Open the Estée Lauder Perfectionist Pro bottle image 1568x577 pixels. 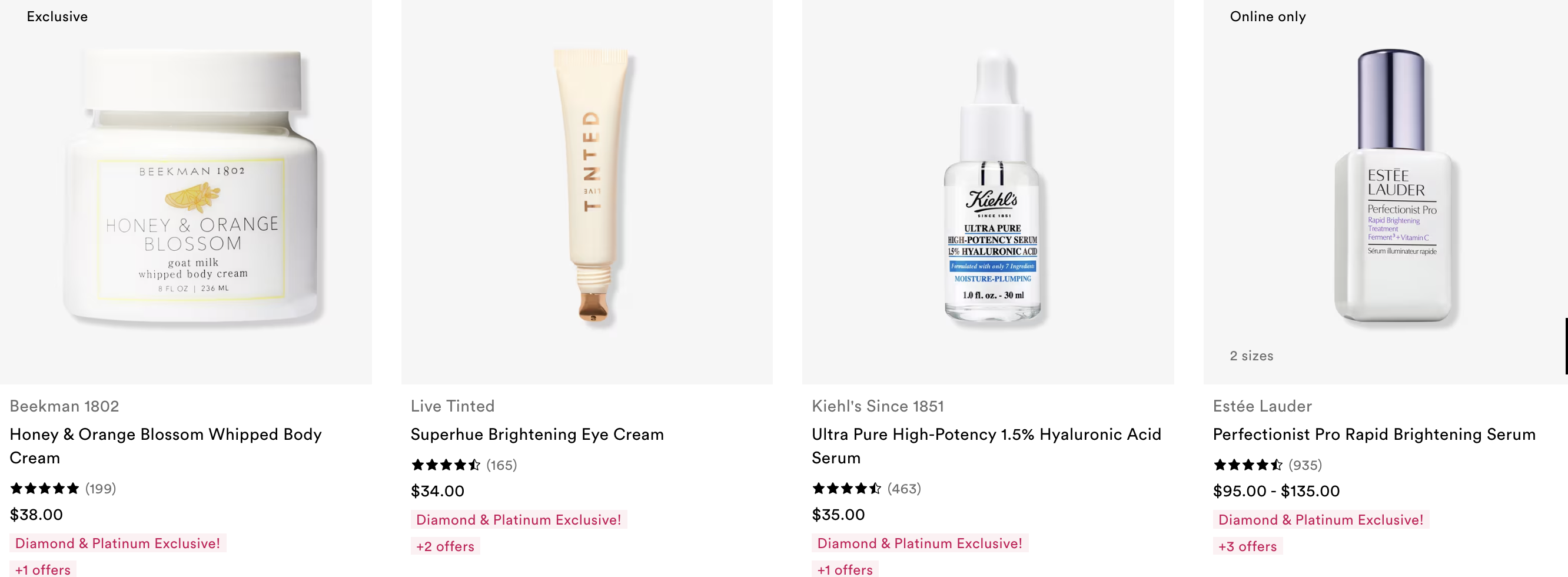tap(1386, 192)
